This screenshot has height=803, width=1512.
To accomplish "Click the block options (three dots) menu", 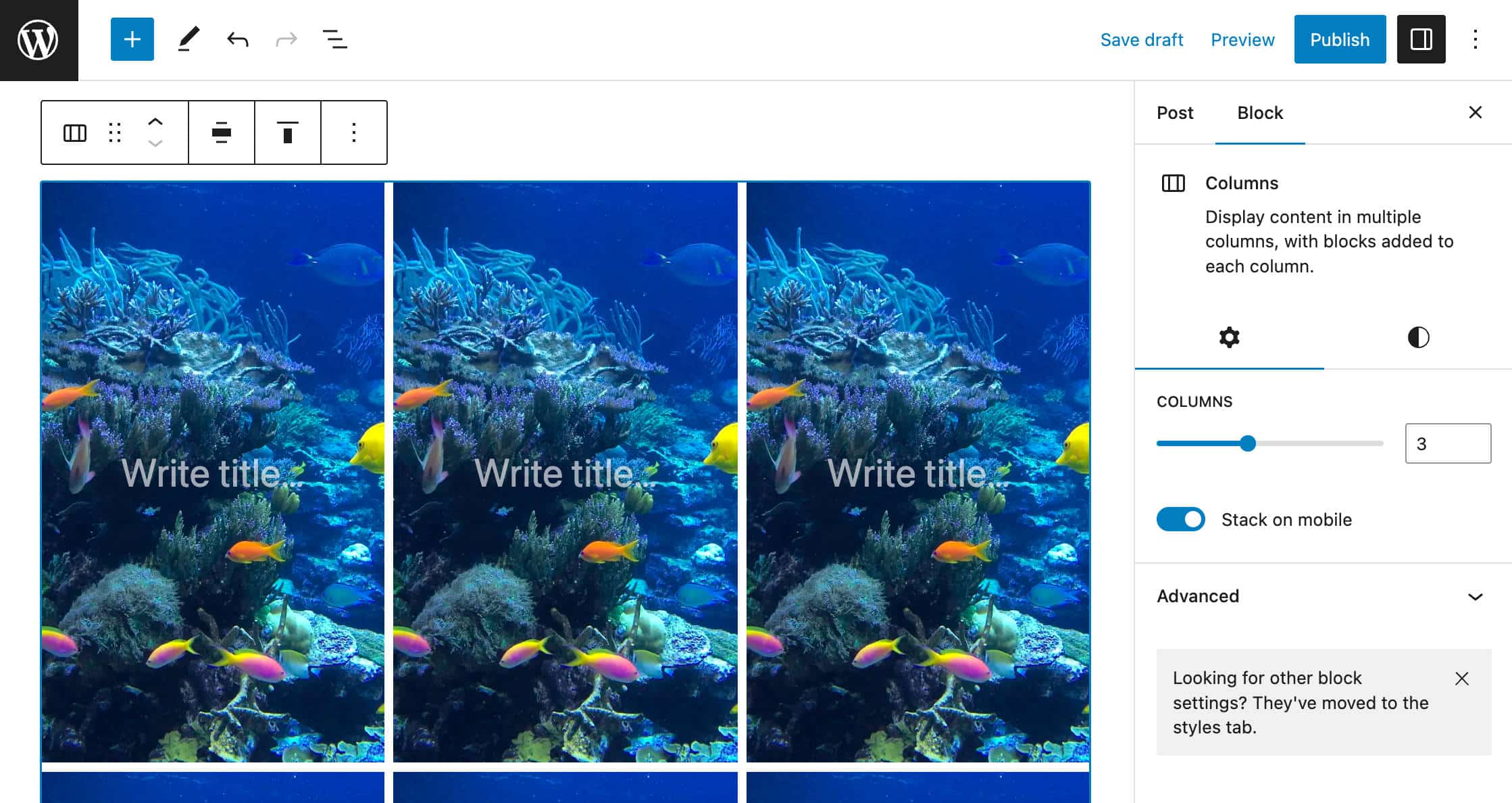I will click(353, 132).
